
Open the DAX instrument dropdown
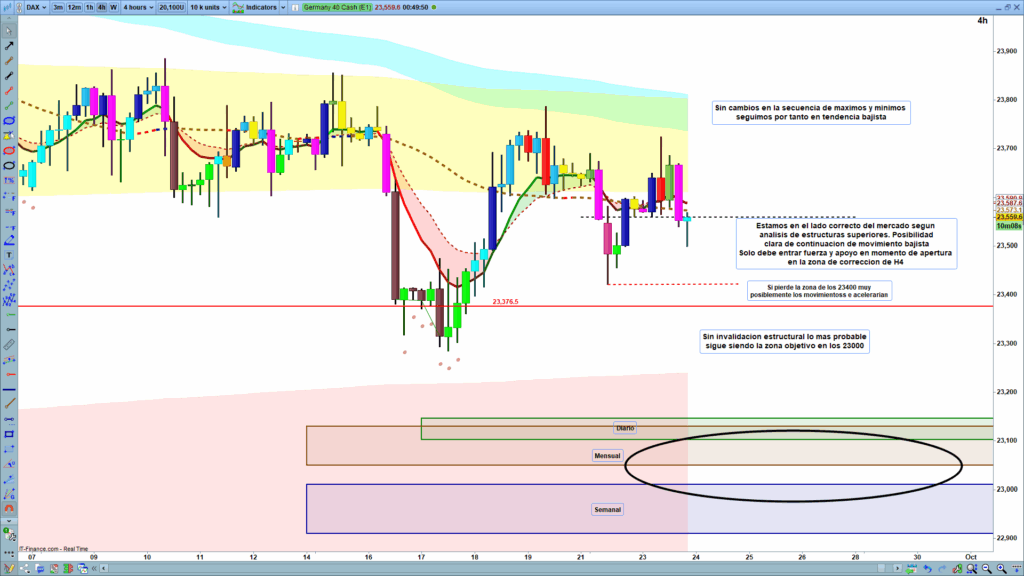[x=34, y=7]
